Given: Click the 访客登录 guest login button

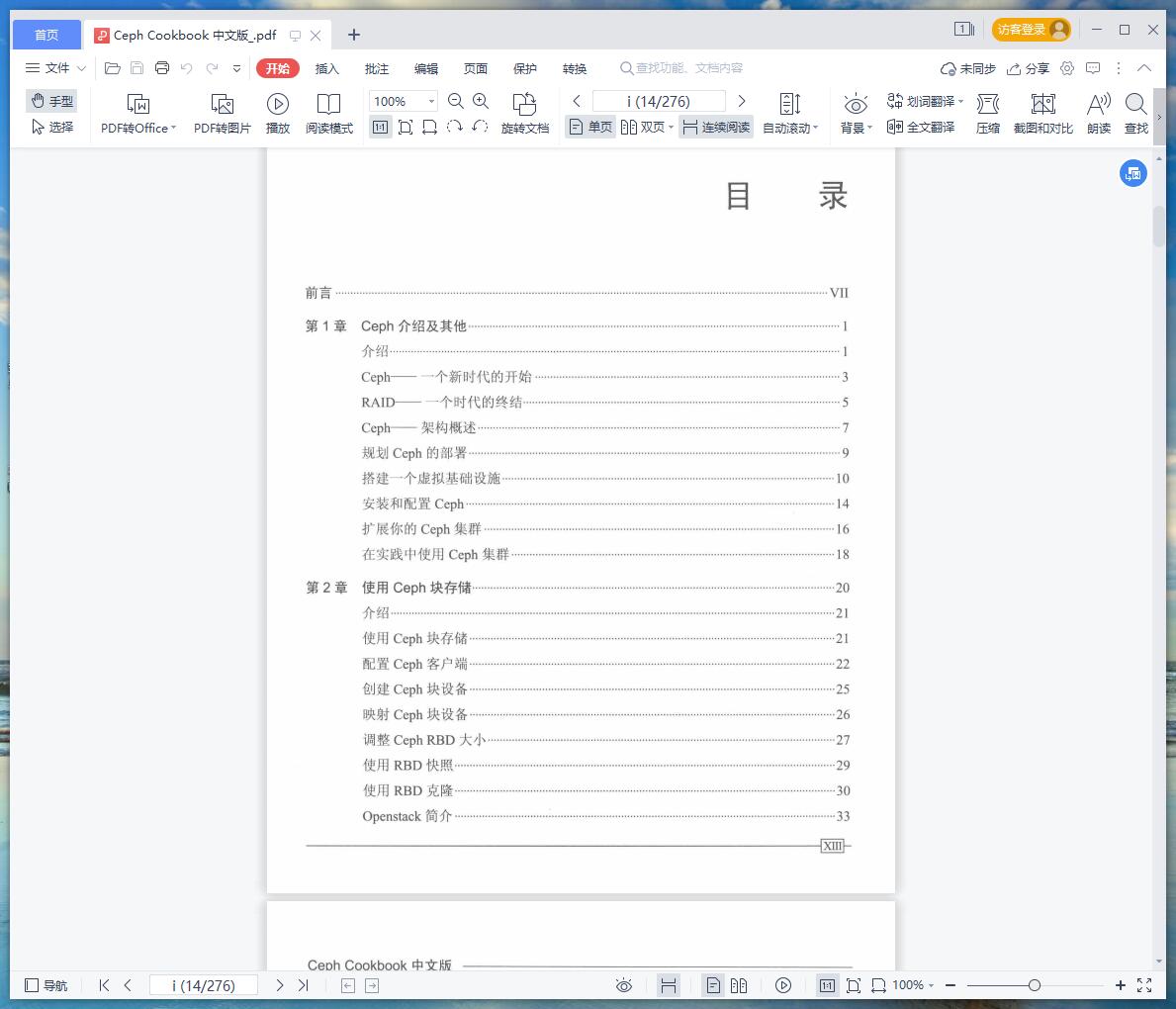Looking at the screenshot, I should 1032,30.
